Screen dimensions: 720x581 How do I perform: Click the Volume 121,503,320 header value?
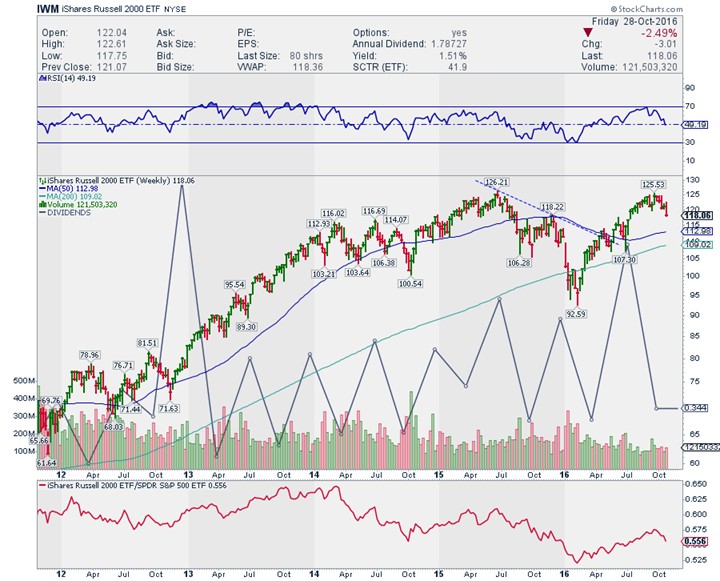(x=650, y=67)
